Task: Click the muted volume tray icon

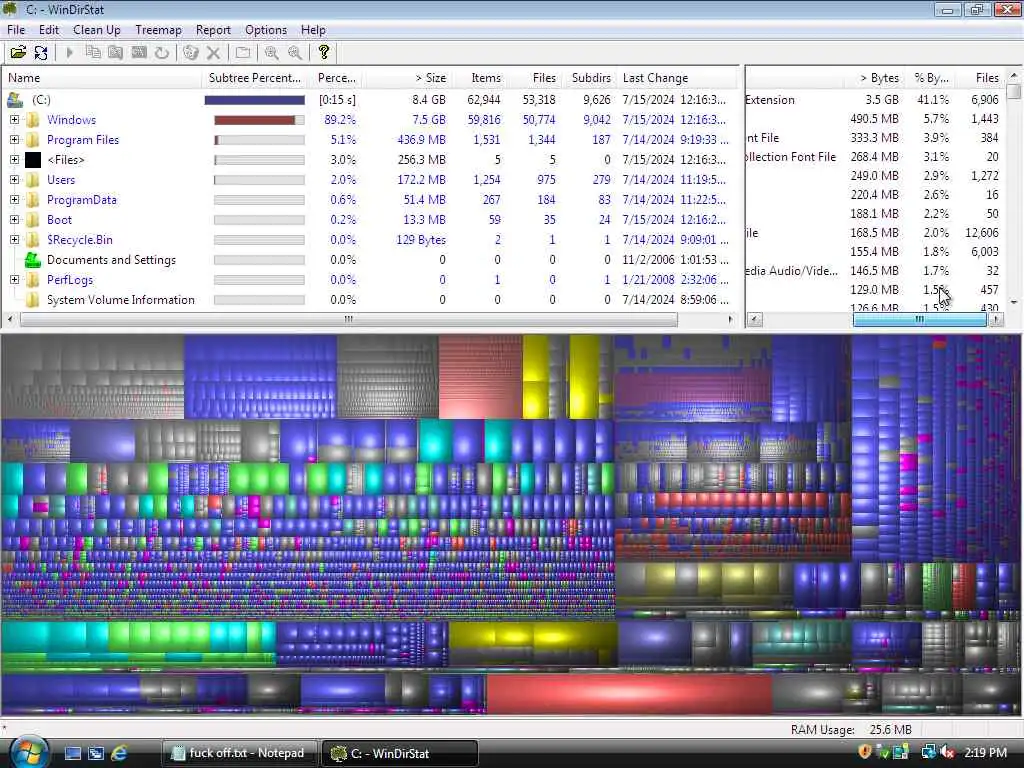Action: pyautogui.click(x=946, y=752)
